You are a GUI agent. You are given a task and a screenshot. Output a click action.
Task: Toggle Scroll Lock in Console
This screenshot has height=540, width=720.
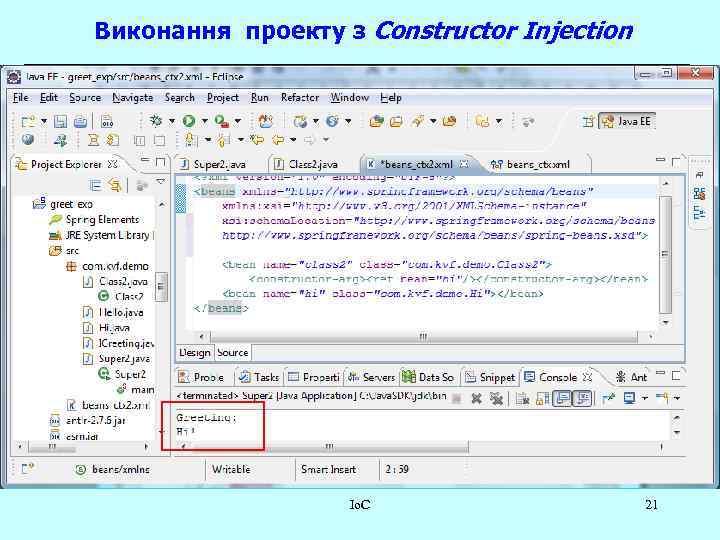tap(542, 399)
